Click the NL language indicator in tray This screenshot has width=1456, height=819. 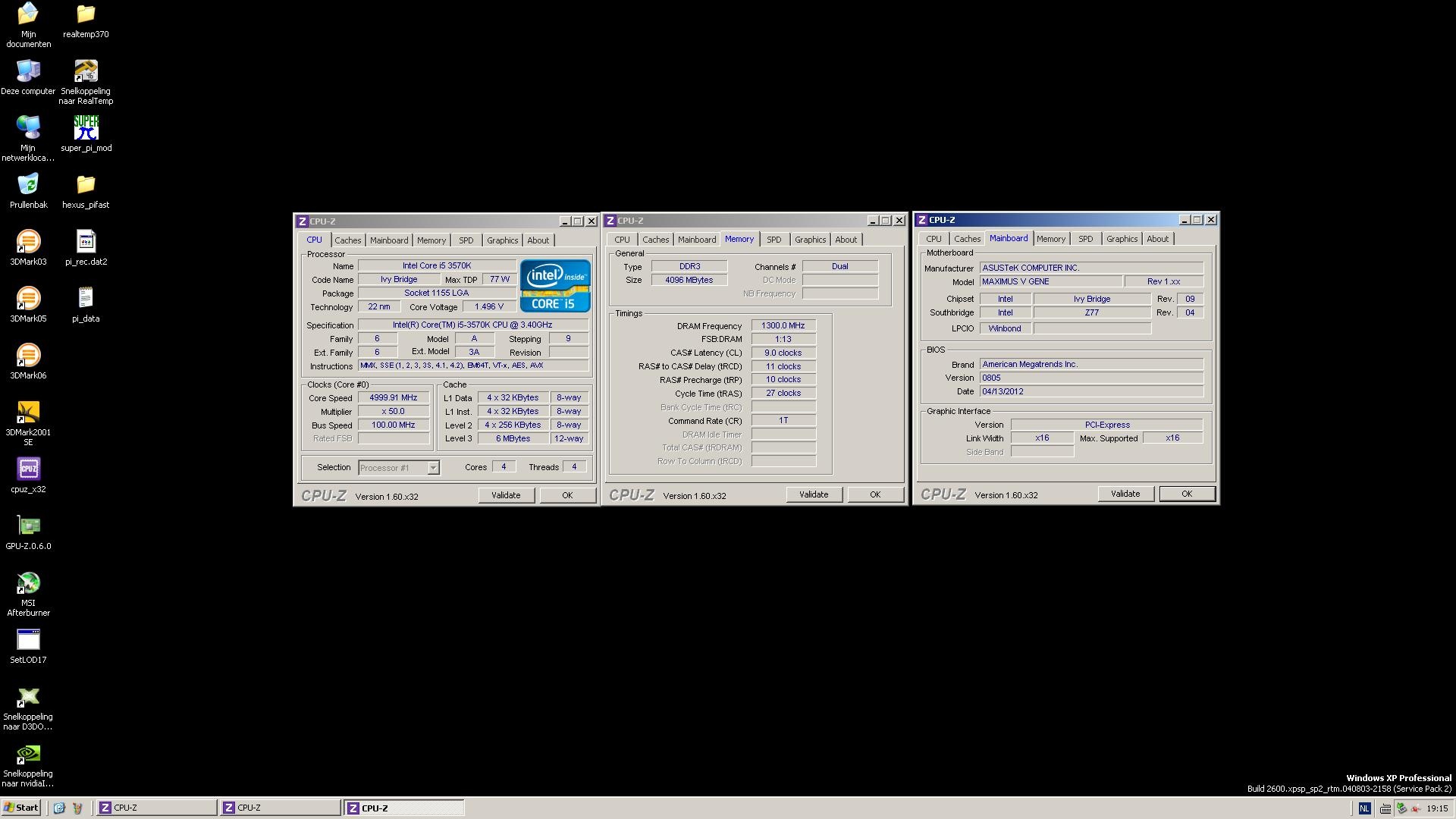coord(1364,808)
